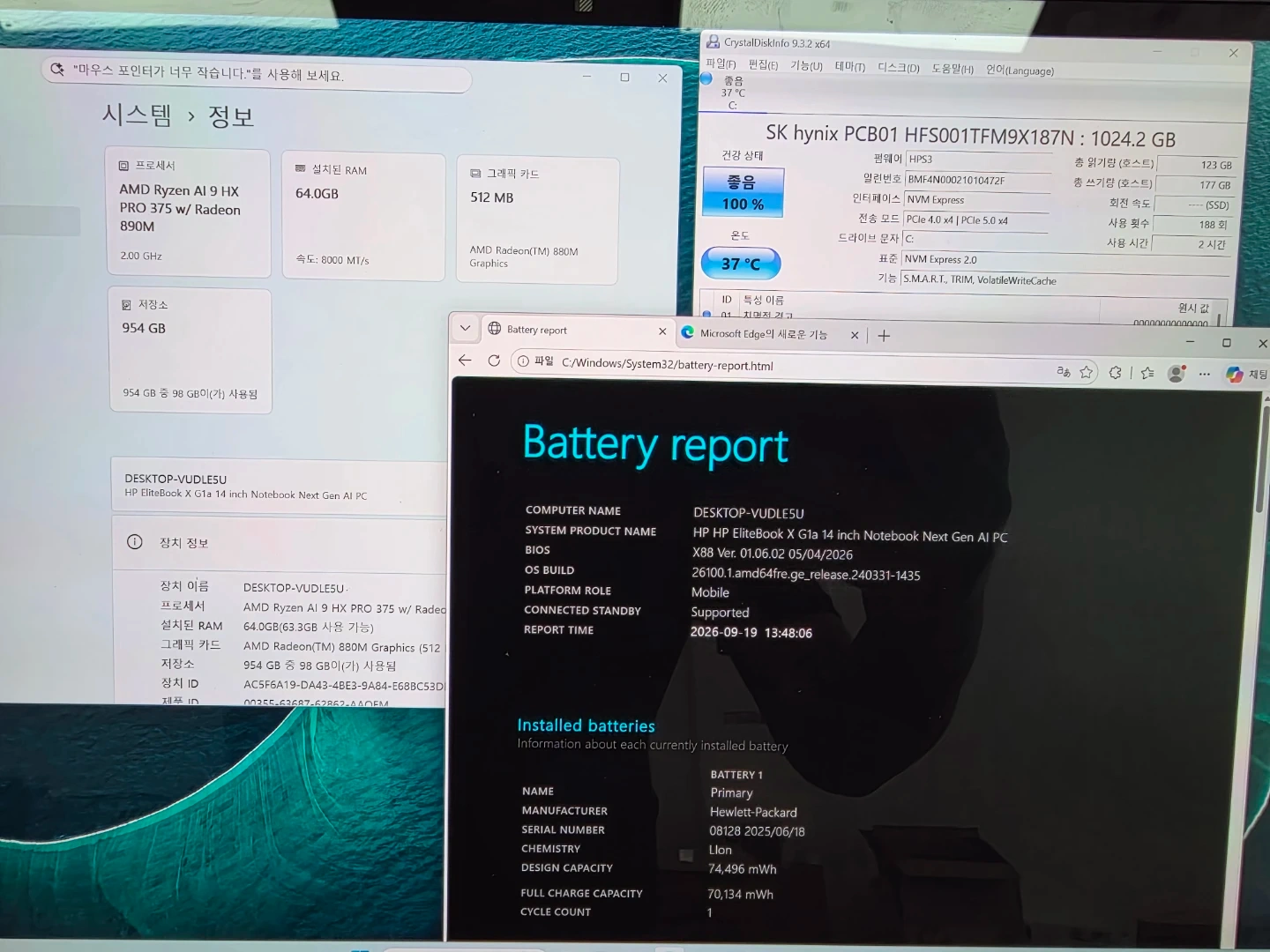This screenshot has height=952, width=1270.
Task: Click the 그래픽 카드 card icon
Action: coord(475,174)
